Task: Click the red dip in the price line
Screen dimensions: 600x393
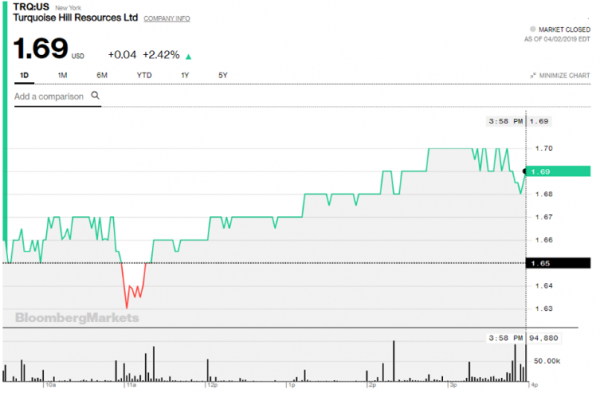Action: pos(133,285)
